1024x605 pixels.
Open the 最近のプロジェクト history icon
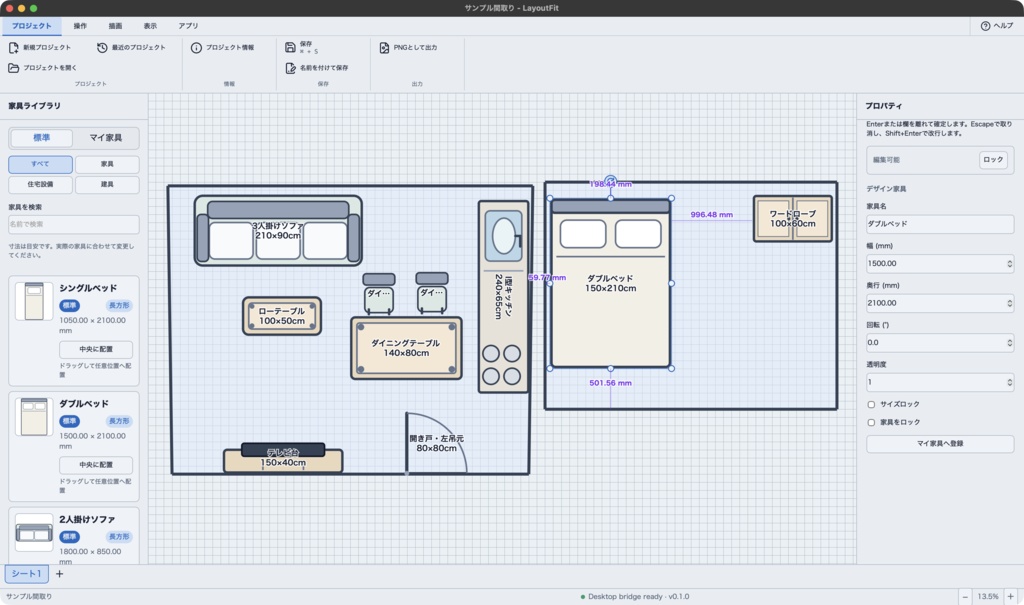point(102,48)
